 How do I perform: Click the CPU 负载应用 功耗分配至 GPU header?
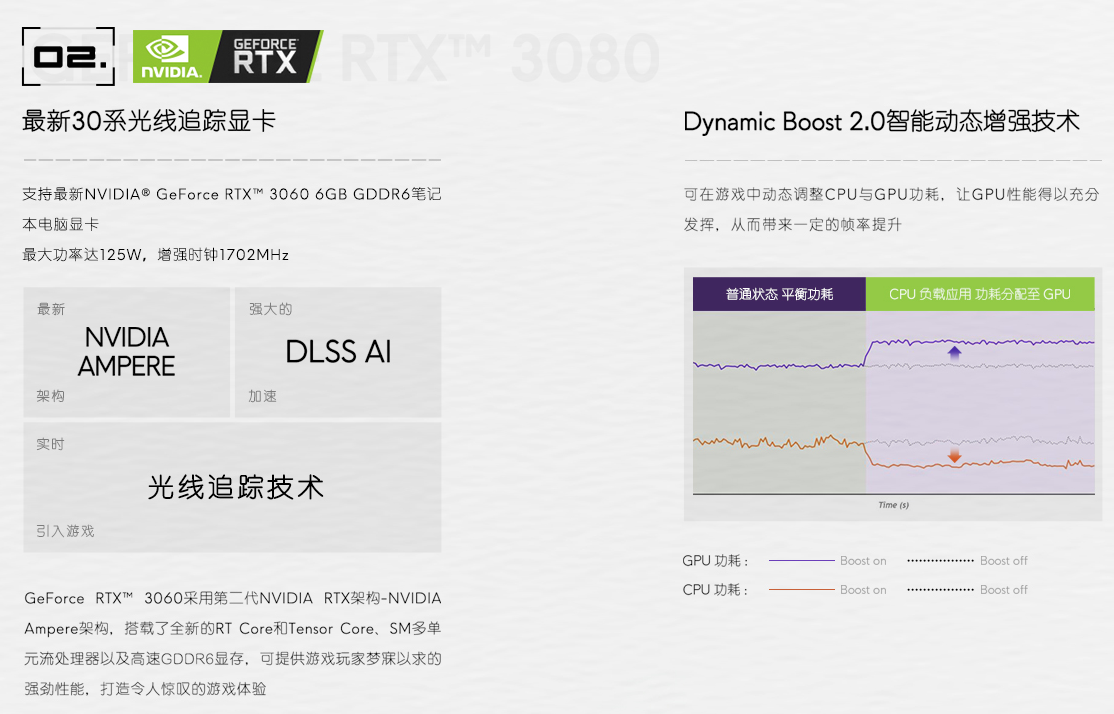click(x=980, y=294)
